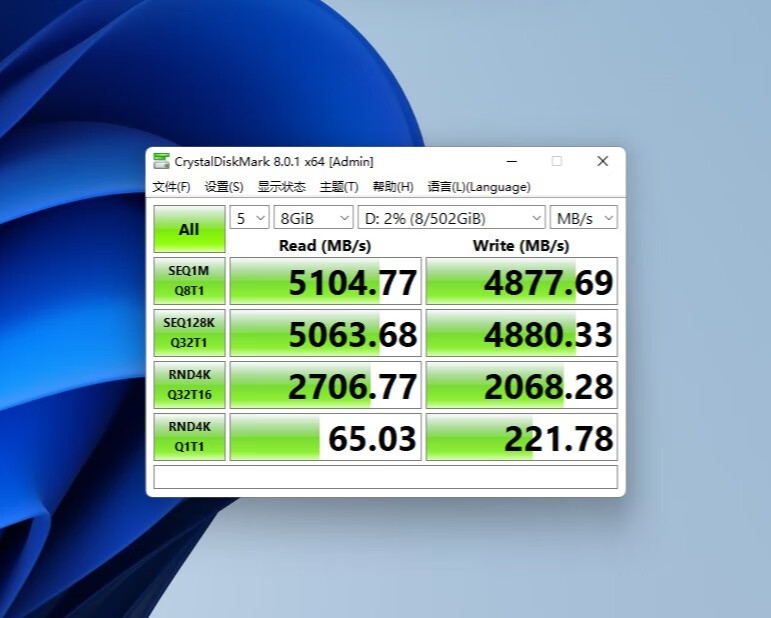Screen dimensions: 771x618
Task: Click the SEQ1M write result 4877.69
Action: pyautogui.click(x=522, y=281)
